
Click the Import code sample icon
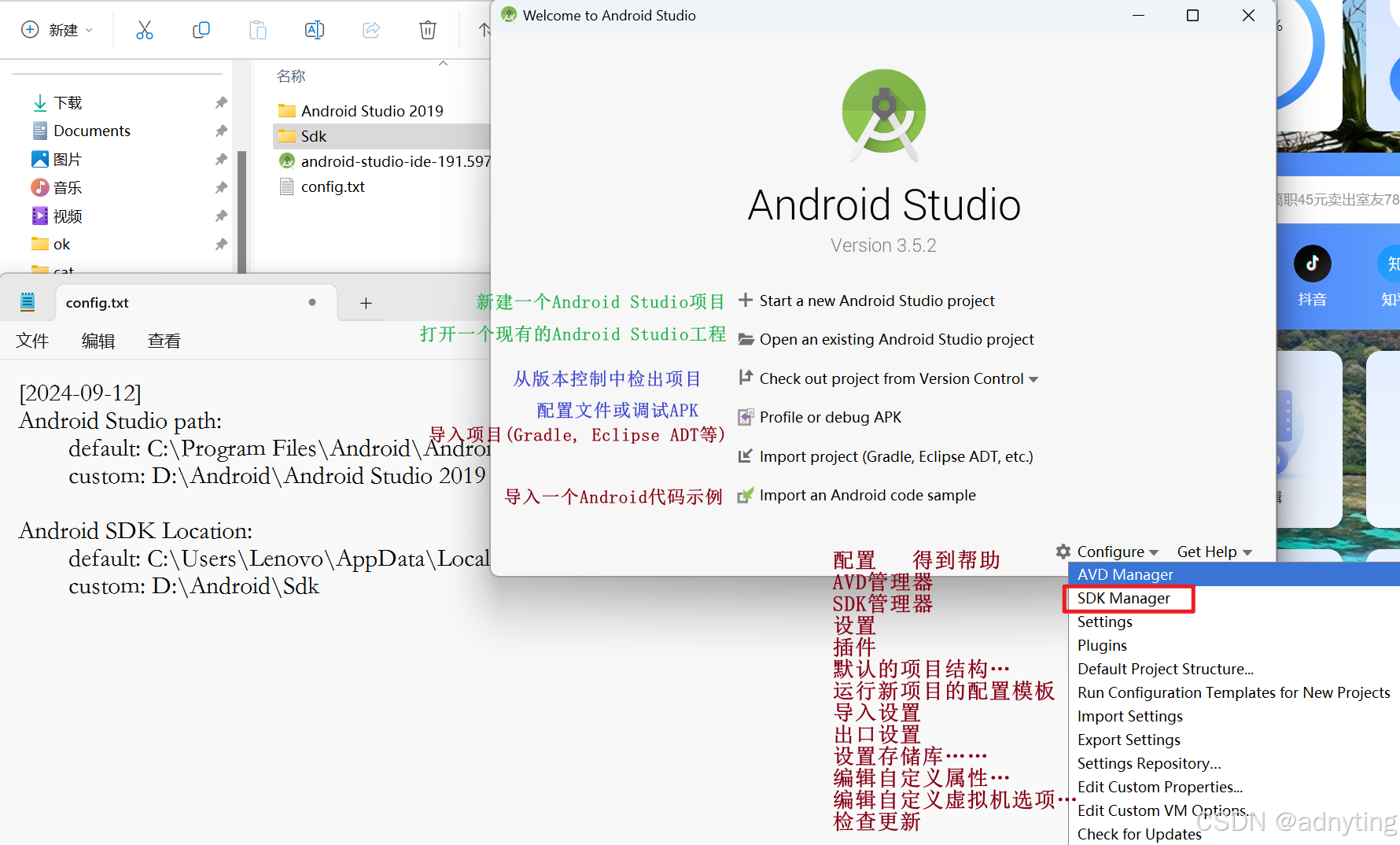click(746, 496)
